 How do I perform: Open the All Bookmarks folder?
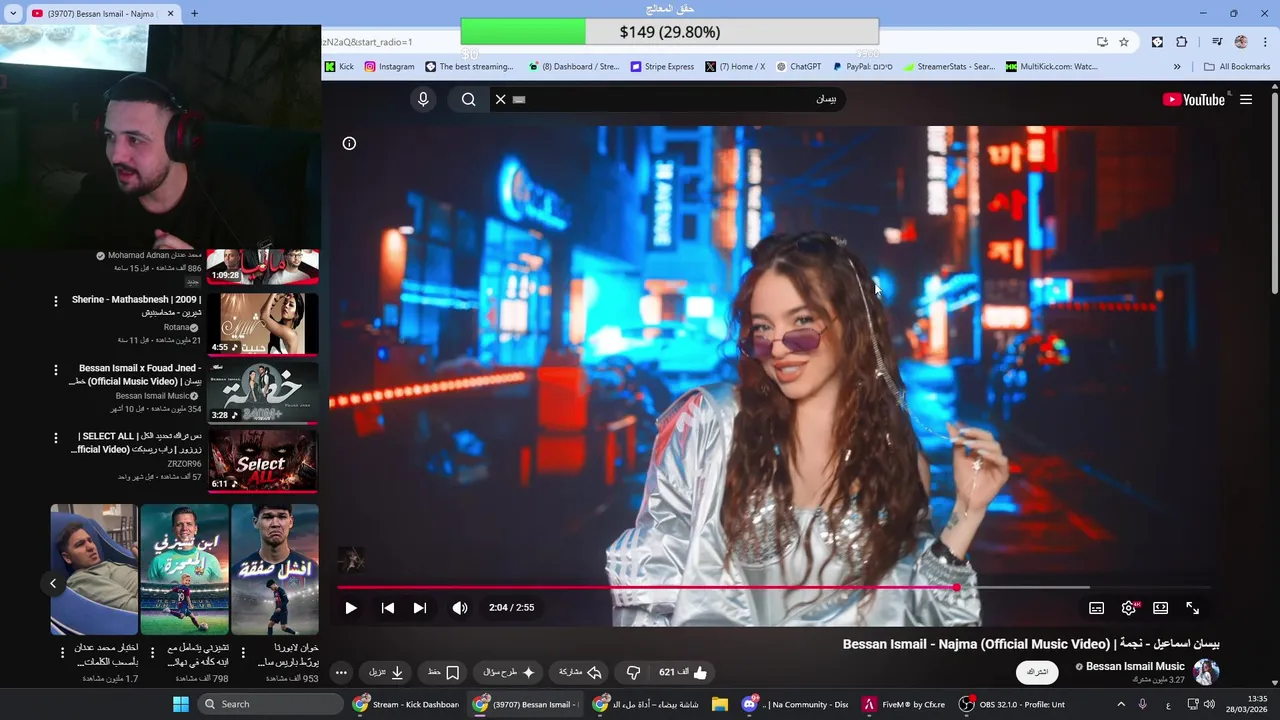1237,67
